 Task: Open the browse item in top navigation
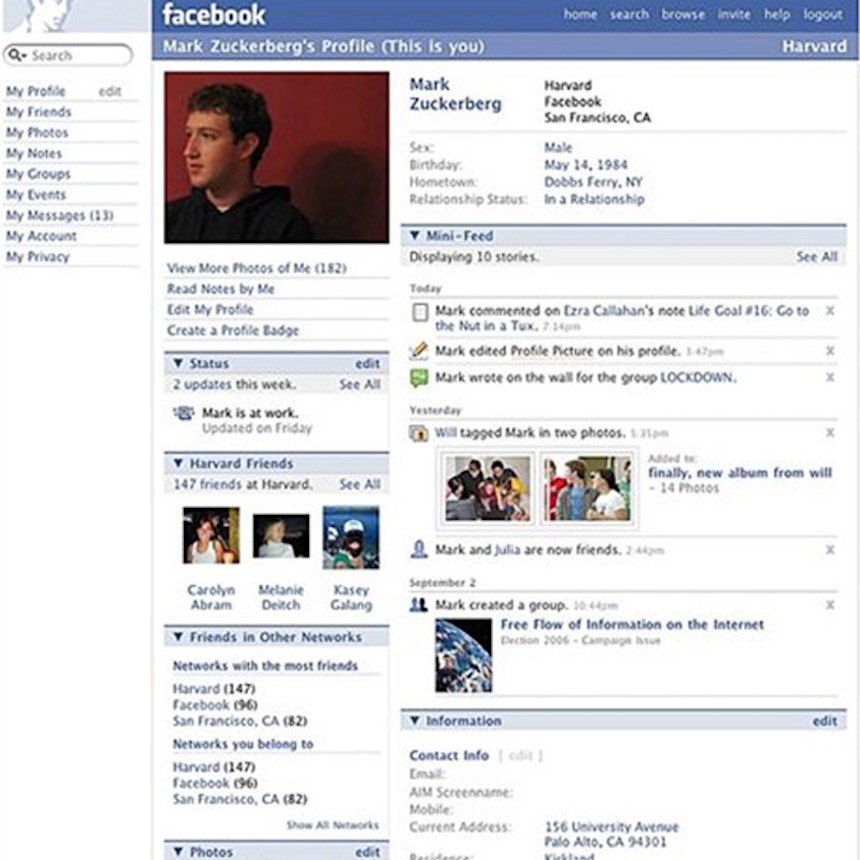pyautogui.click(x=684, y=14)
